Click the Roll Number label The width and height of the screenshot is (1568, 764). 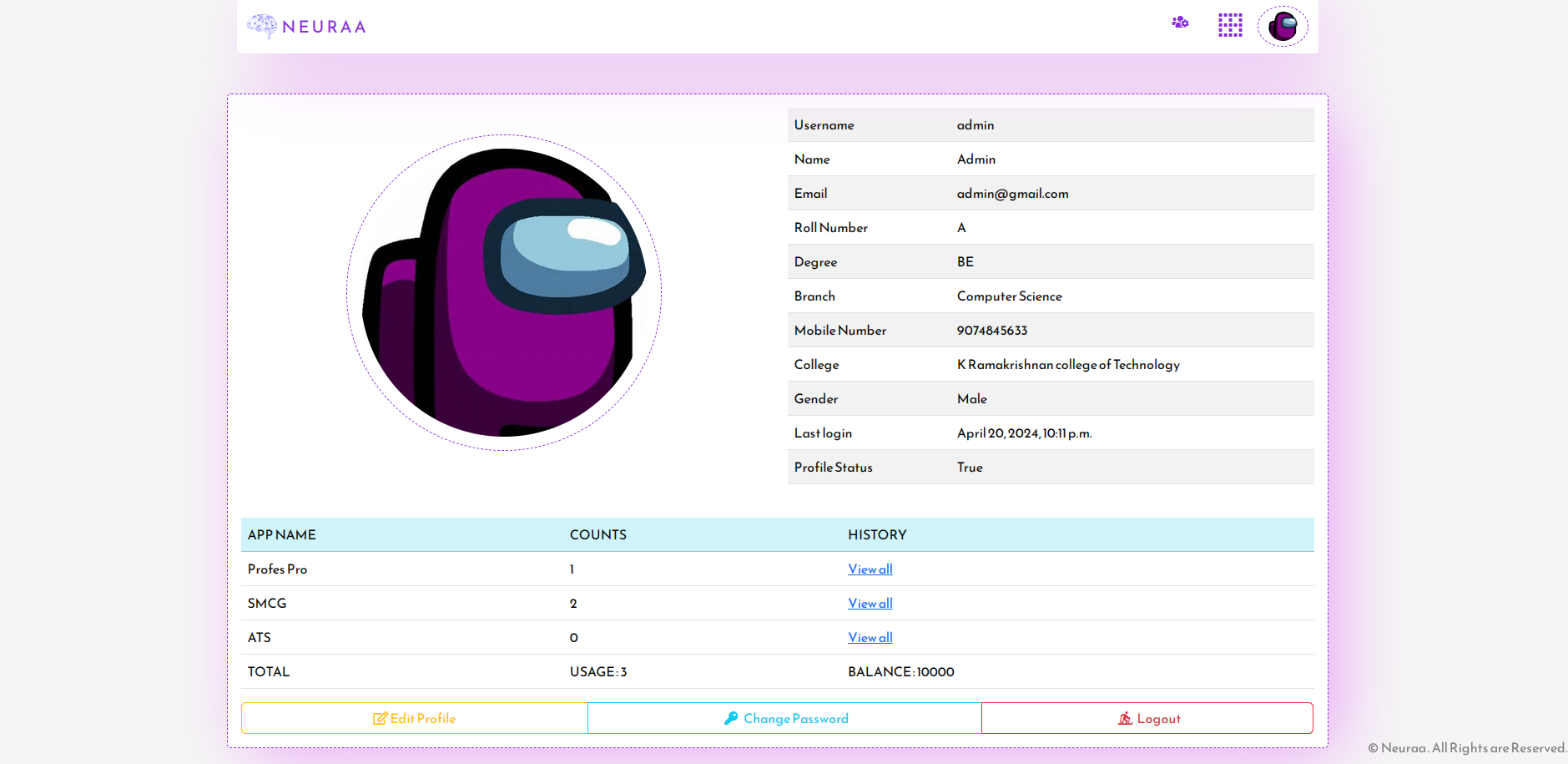pos(831,228)
